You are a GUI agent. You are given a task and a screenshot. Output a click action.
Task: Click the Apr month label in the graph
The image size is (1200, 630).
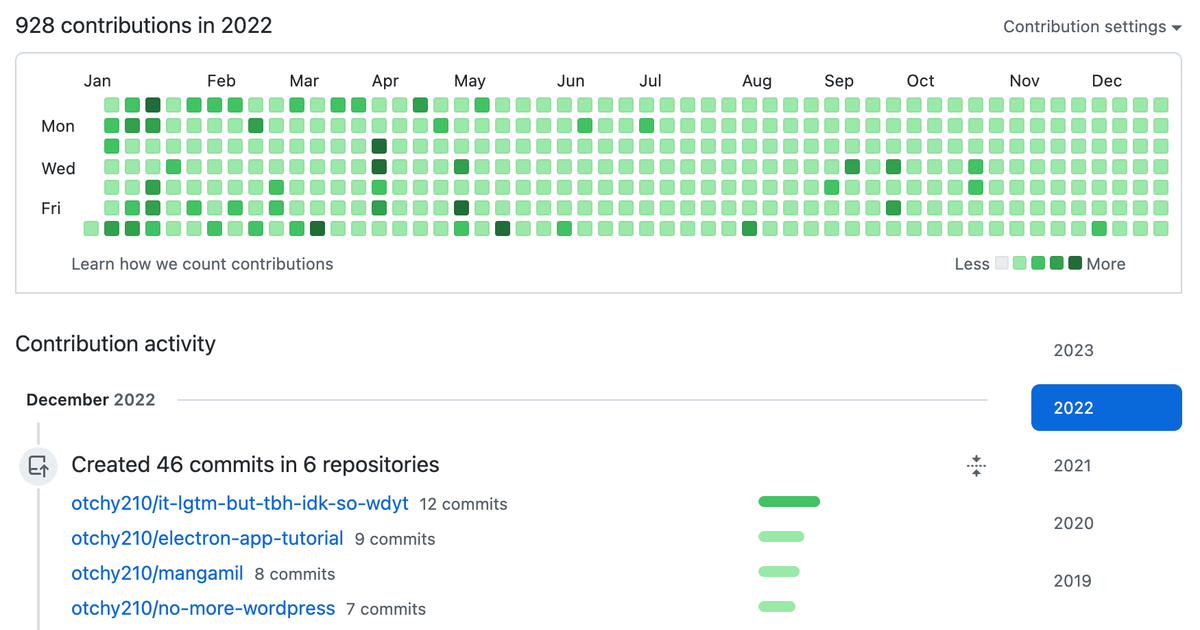tap(385, 81)
